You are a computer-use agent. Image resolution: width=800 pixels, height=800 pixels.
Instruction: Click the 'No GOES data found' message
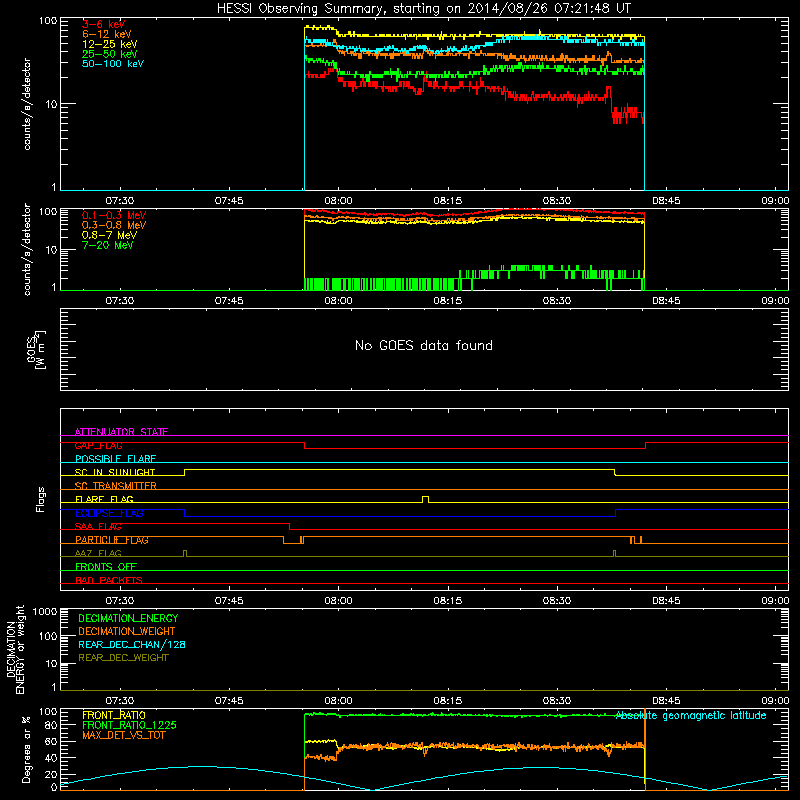[x=424, y=345]
